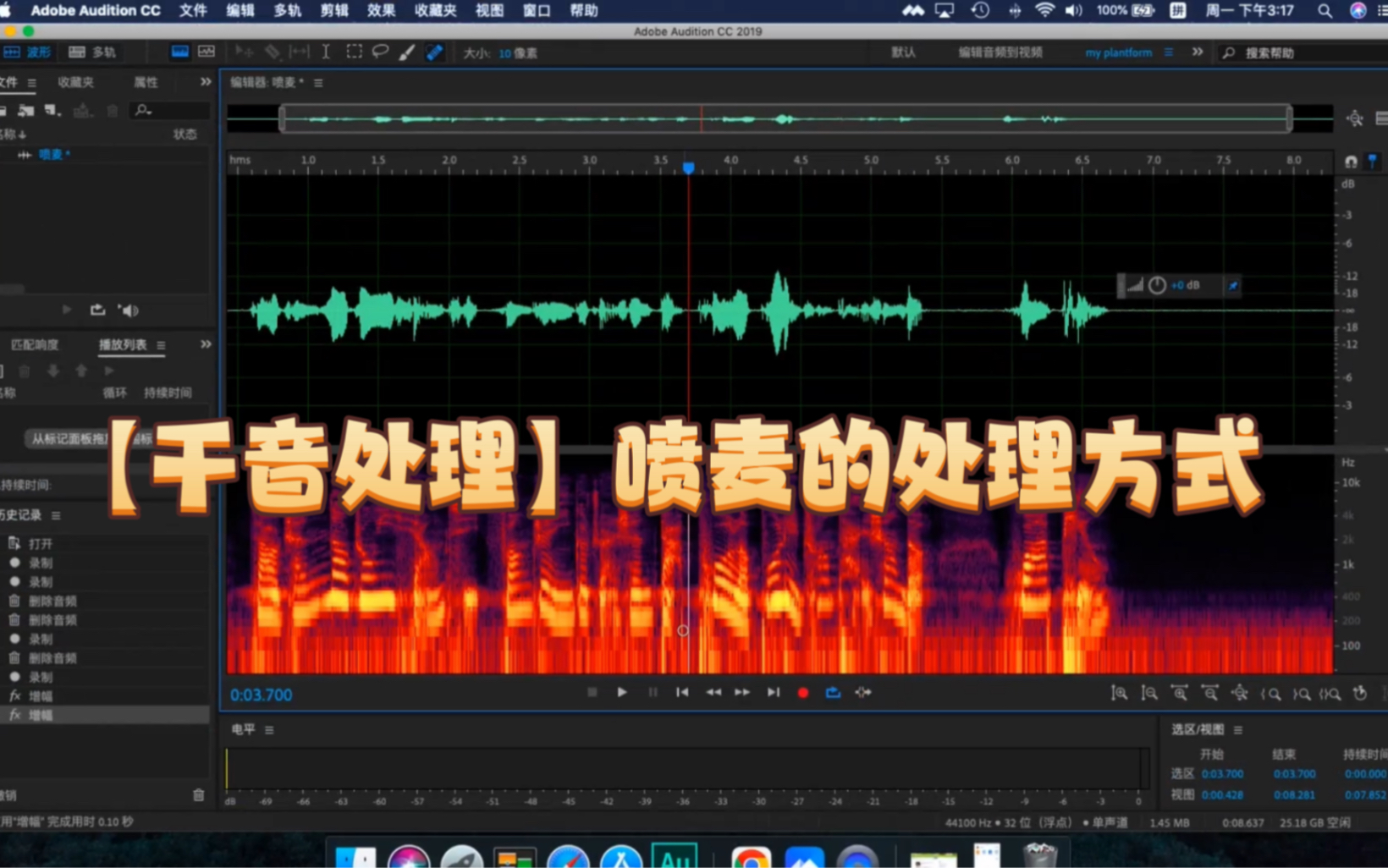Click Zoom In at Out Point icon
This screenshot has height=868, width=1388.
[x=1301, y=694]
